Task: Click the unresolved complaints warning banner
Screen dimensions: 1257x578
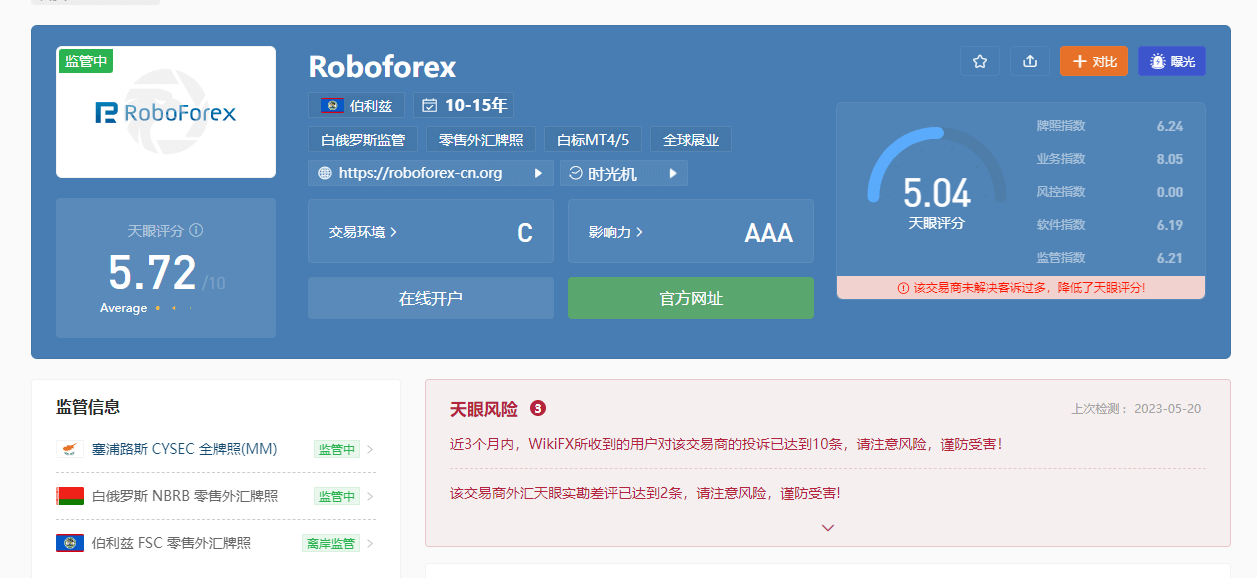Action: tap(1021, 287)
